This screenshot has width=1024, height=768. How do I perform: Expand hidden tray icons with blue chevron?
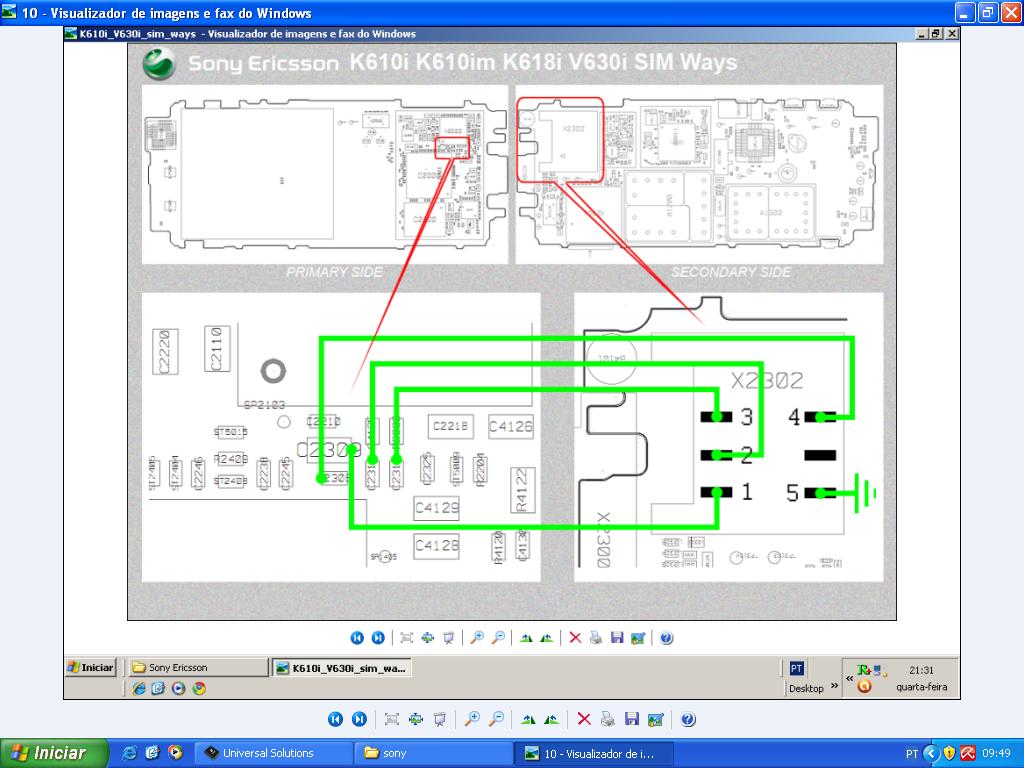[x=931, y=753]
